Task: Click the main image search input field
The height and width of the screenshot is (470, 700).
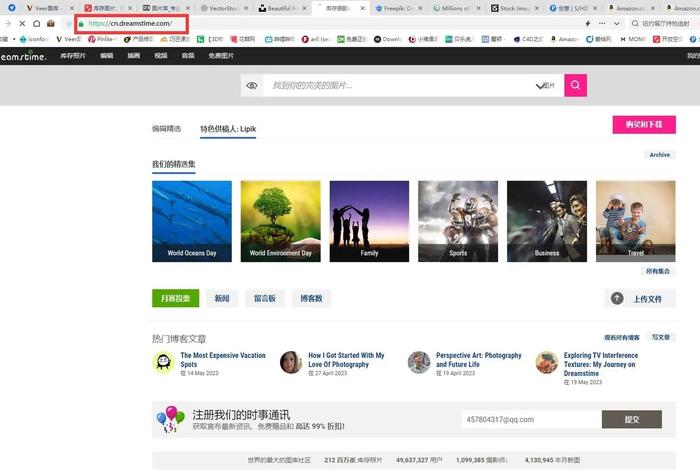Action: tap(399, 85)
